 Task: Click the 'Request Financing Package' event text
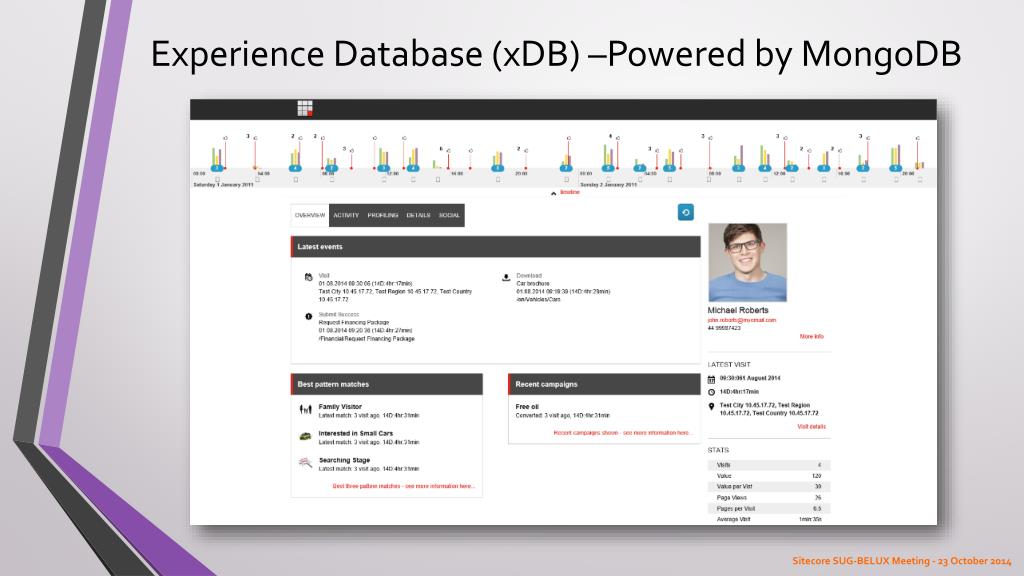353,323
